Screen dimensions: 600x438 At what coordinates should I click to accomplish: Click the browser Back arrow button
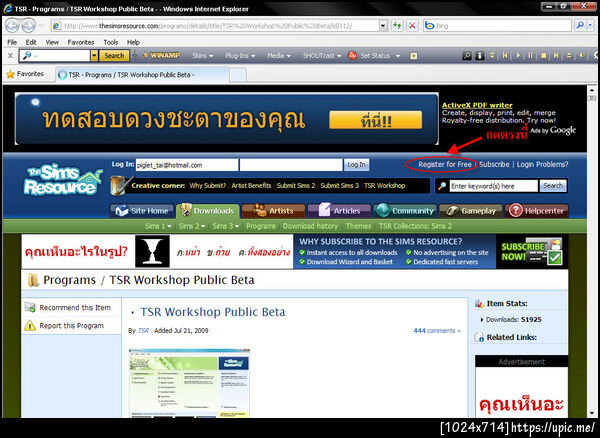[x=12, y=26]
